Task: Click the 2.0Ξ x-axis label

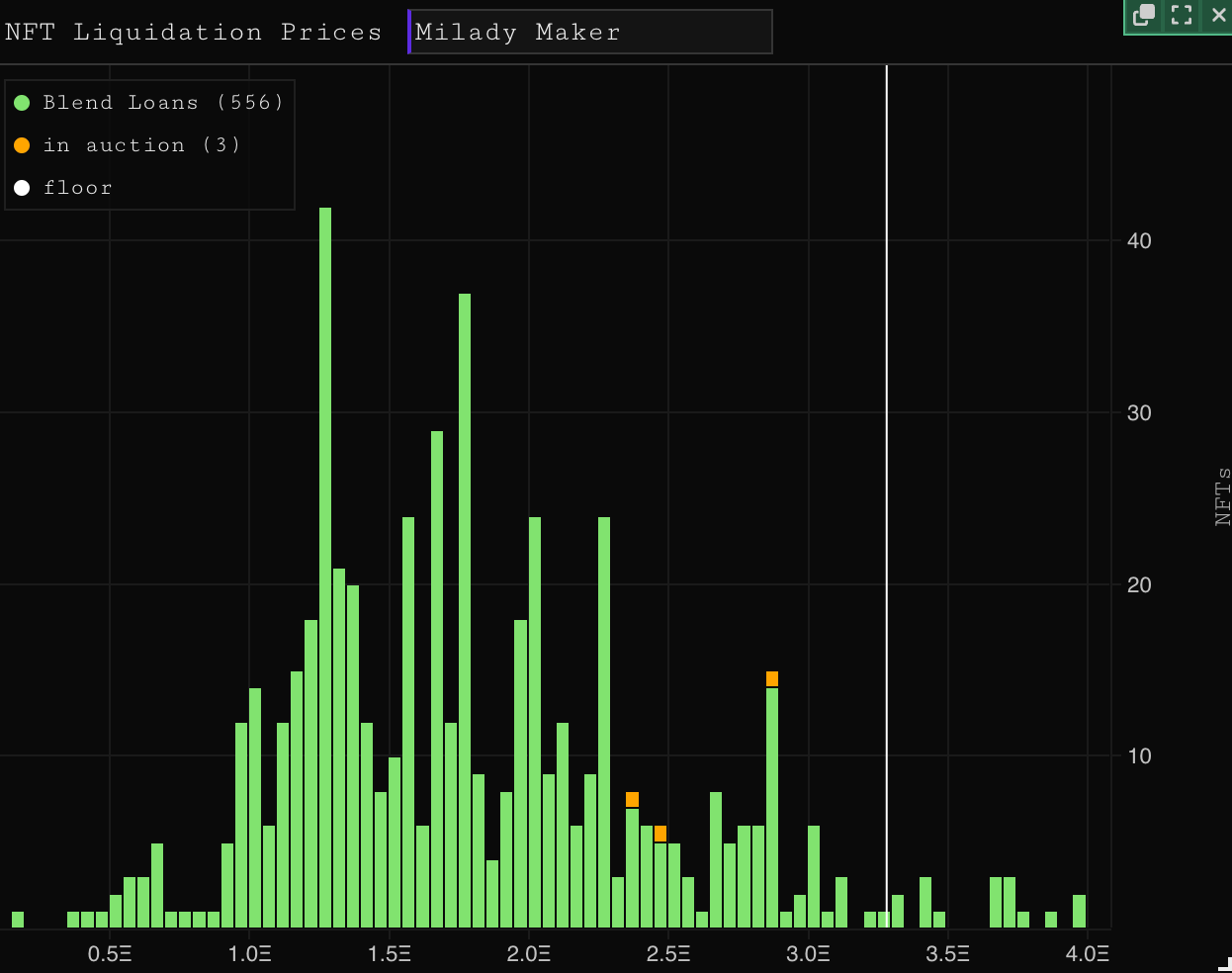Action: pyautogui.click(x=529, y=953)
